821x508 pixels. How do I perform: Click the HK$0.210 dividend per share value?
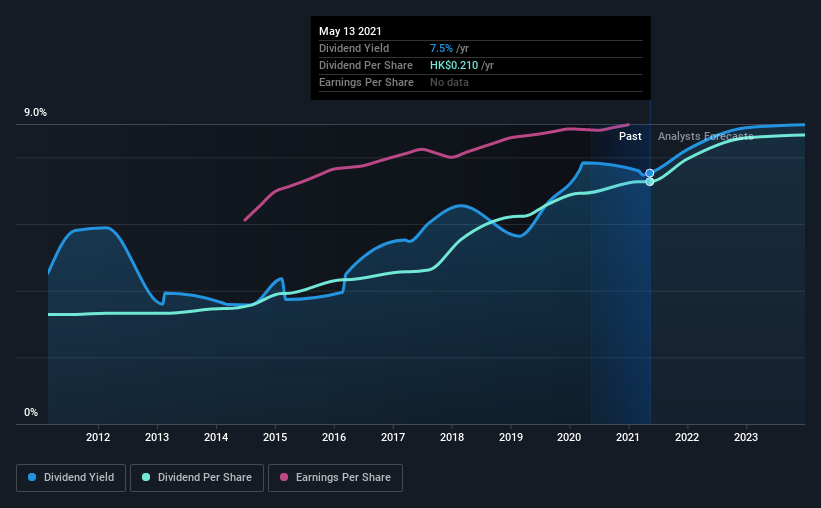(454, 65)
